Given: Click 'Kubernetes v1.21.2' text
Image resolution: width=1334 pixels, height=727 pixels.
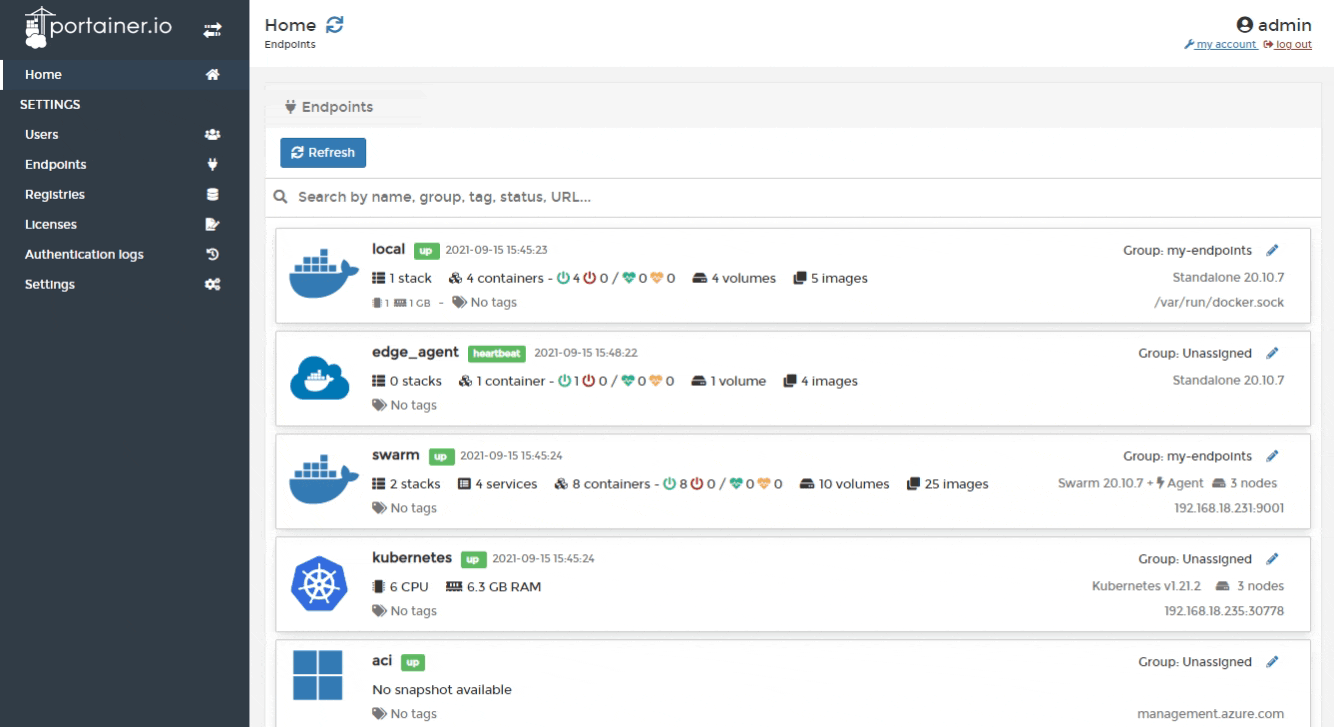Looking at the screenshot, I should 1146,586.
